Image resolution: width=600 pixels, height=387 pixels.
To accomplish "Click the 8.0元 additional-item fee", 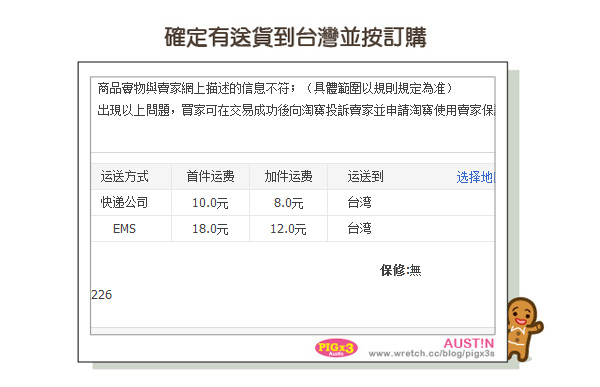I will pyautogui.click(x=289, y=203).
